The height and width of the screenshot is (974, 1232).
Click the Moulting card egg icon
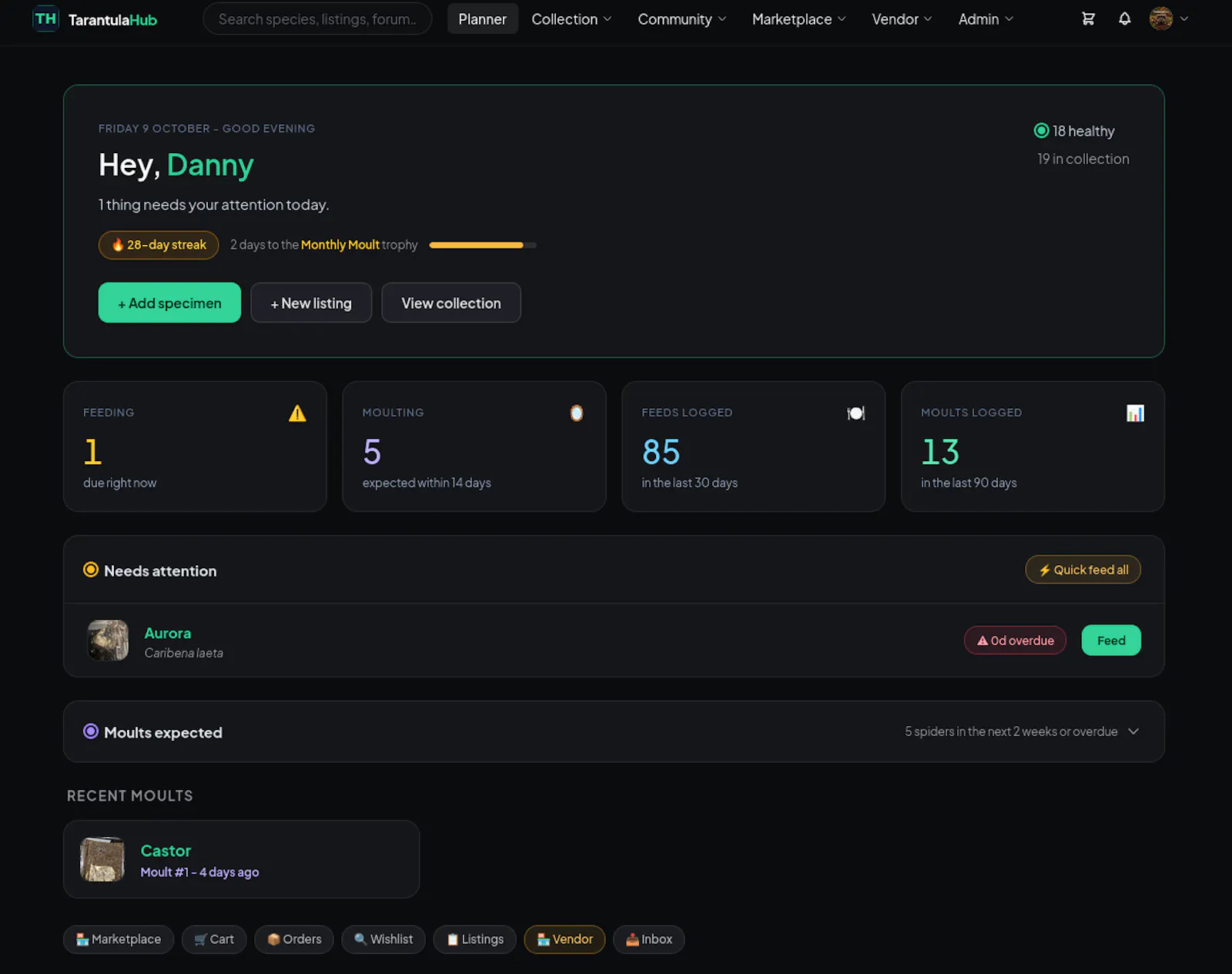click(576, 413)
